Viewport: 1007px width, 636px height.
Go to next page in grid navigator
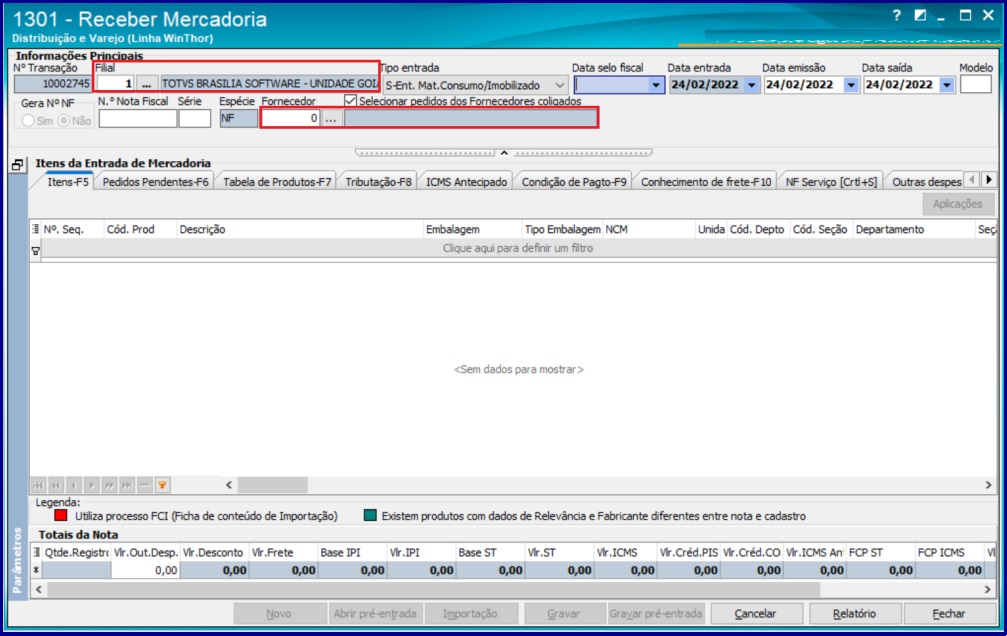click(x=110, y=485)
